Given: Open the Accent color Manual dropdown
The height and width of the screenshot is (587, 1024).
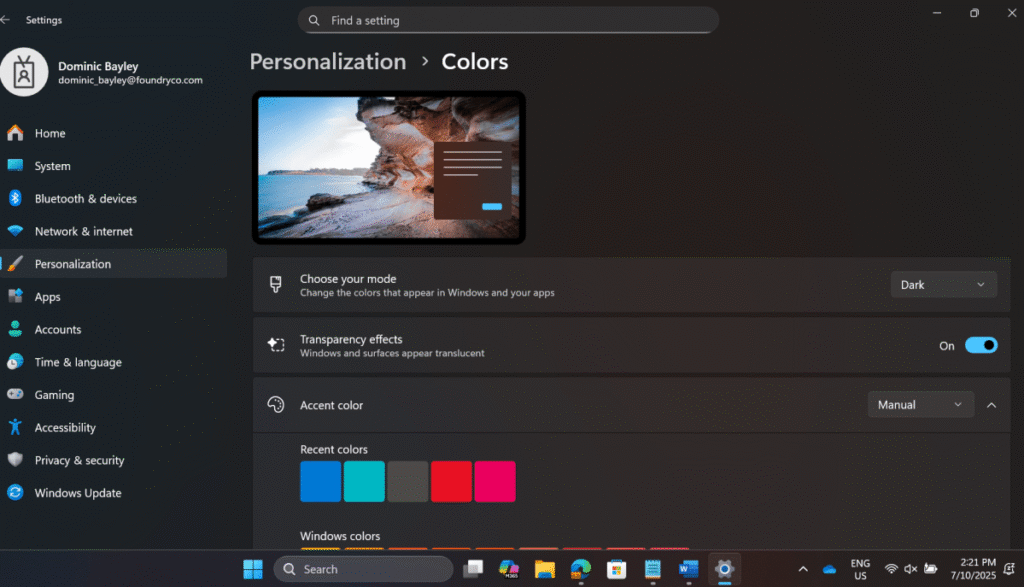Looking at the screenshot, I should pyautogui.click(x=919, y=404).
